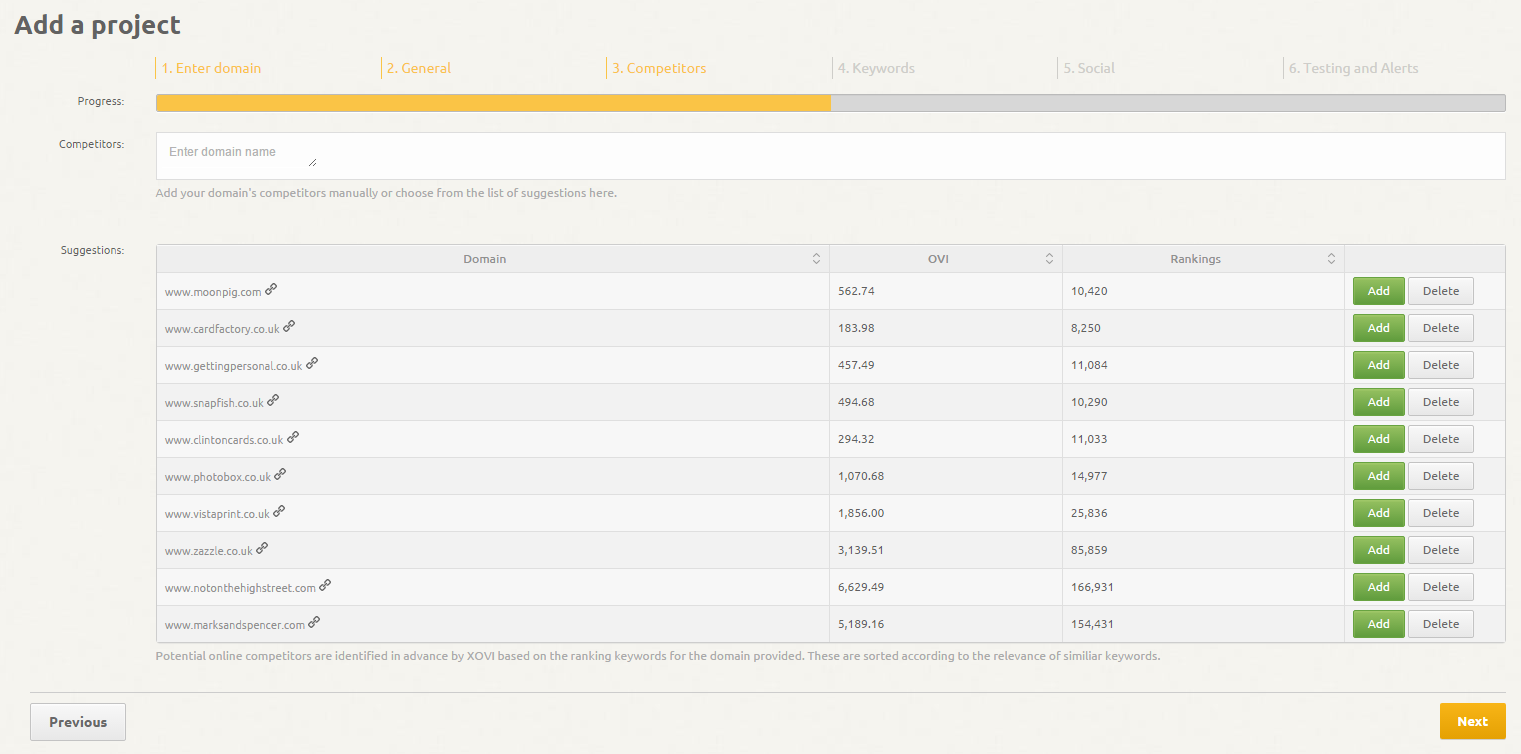Add www.snapfish.co.uk as competitor
Image resolution: width=1521 pixels, height=754 pixels.
pyautogui.click(x=1379, y=402)
